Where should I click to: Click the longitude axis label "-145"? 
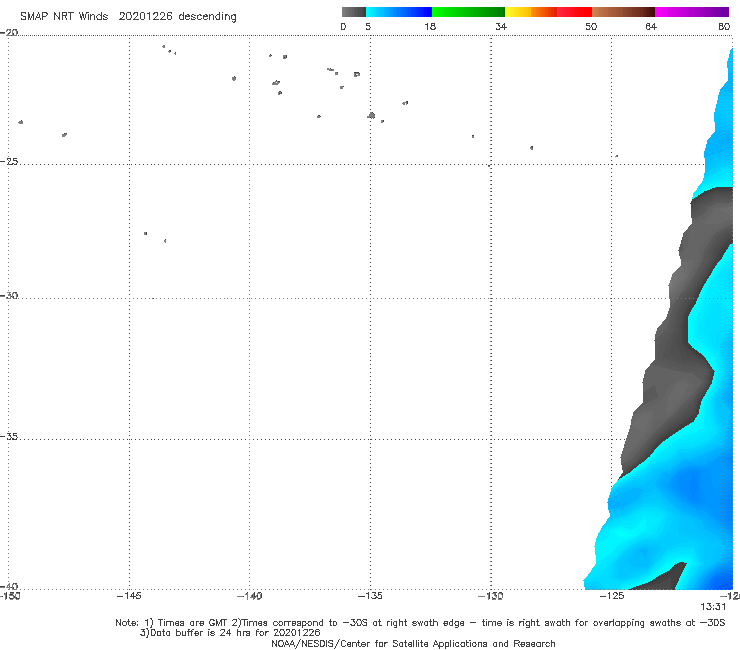[x=129, y=596]
